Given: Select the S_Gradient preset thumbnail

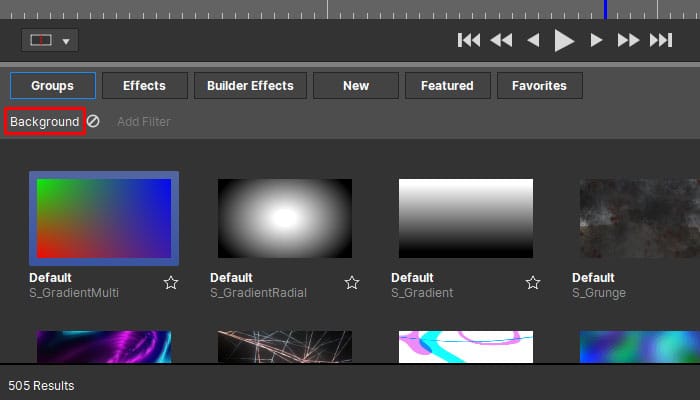Looking at the screenshot, I should coord(466,218).
